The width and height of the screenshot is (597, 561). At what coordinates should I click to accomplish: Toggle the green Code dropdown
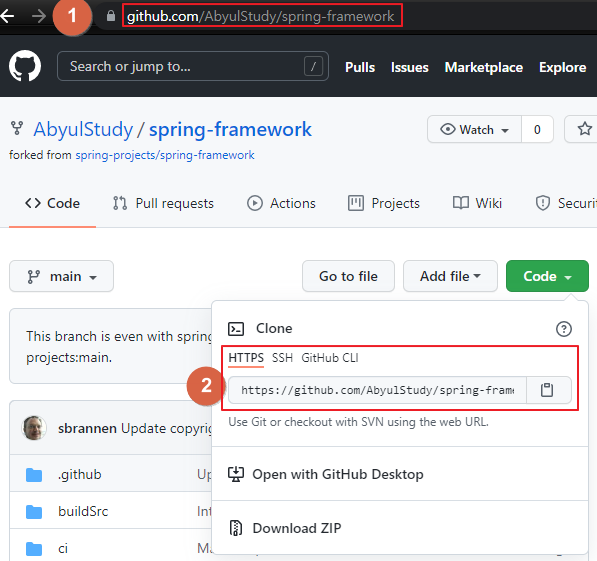tap(547, 276)
